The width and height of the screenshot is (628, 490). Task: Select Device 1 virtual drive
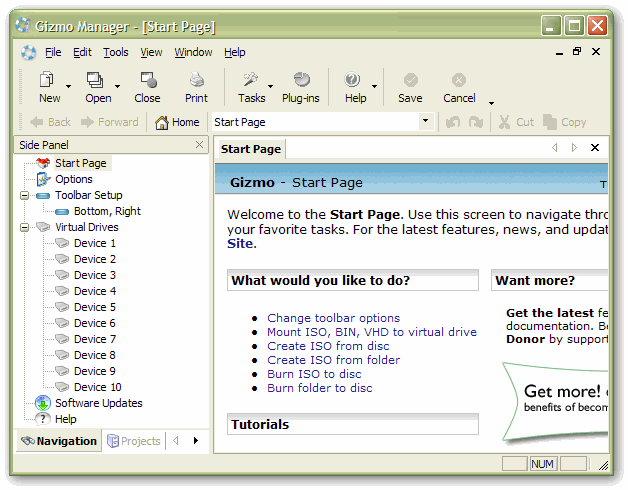click(95, 243)
